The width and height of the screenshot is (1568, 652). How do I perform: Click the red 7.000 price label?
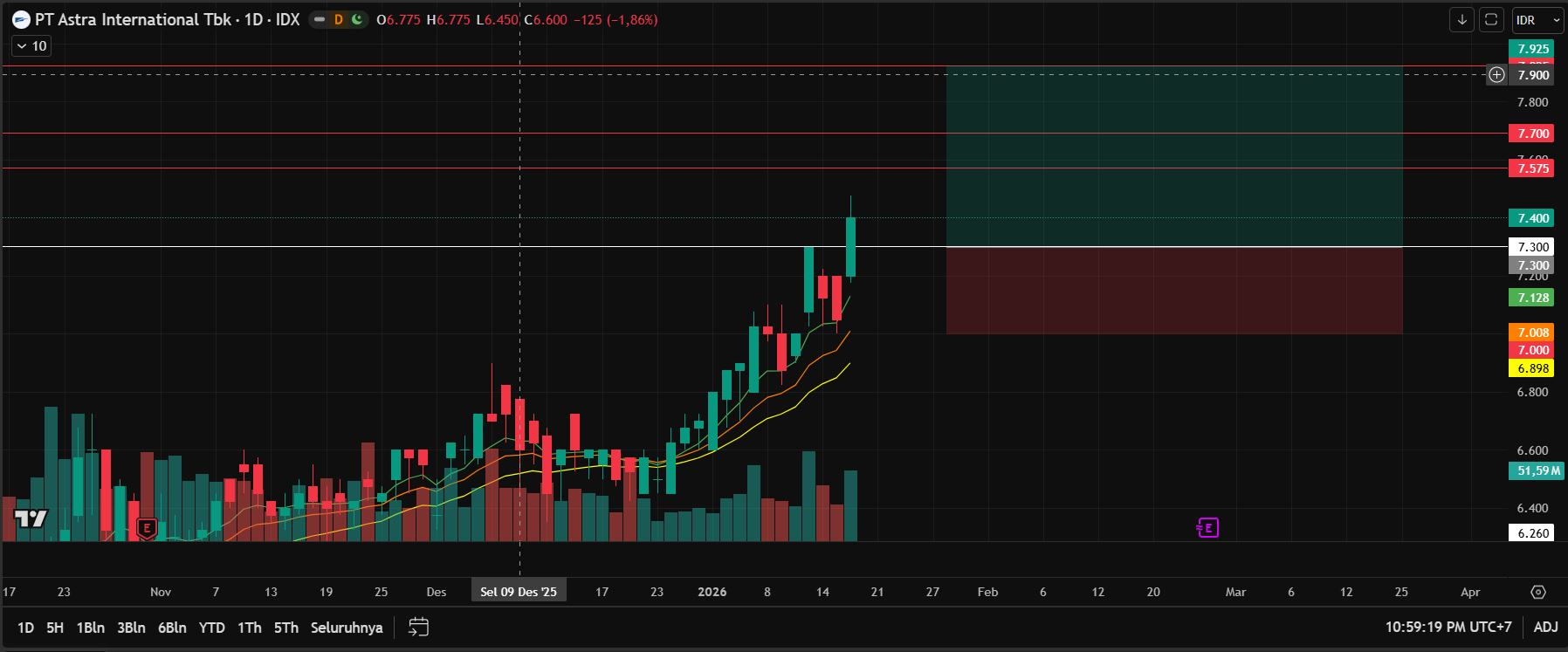[x=1532, y=350]
